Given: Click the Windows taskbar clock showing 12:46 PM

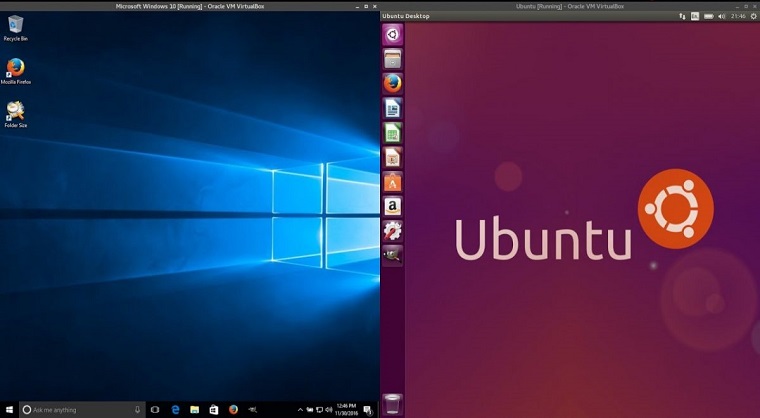Looking at the screenshot, I should click(346, 410).
